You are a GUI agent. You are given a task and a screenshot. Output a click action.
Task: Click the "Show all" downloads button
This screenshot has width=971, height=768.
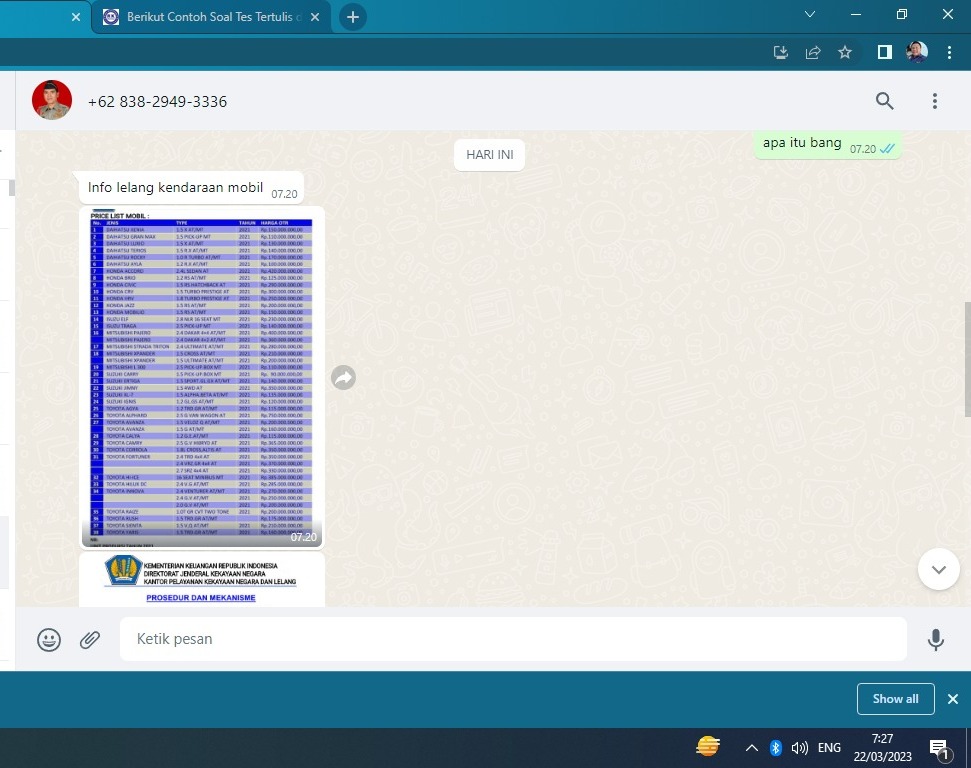(895, 699)
